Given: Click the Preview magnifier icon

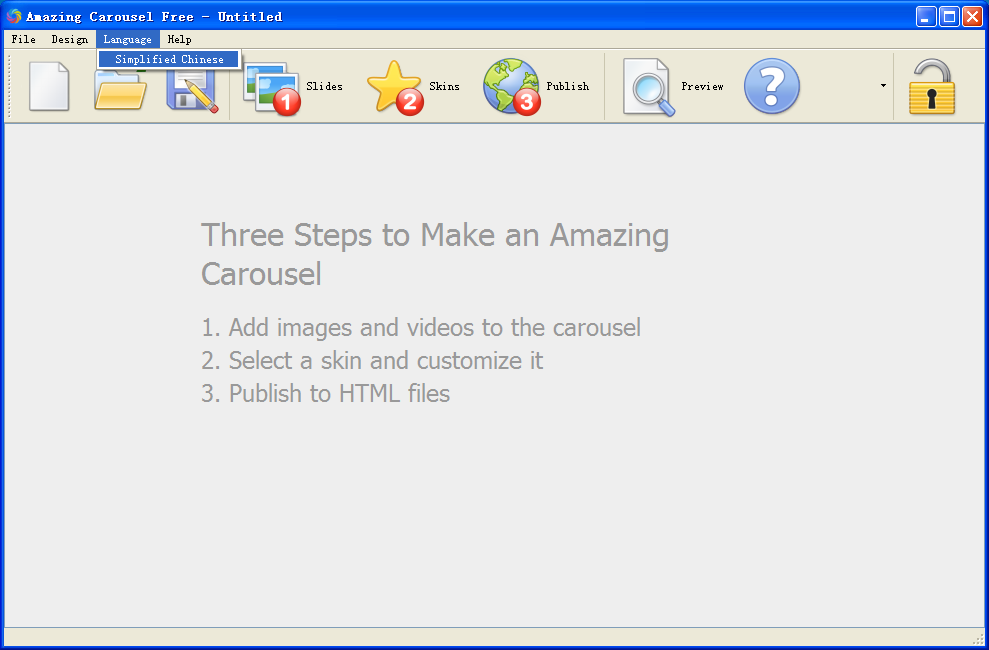Looking at the screenshot, I should click(648, 87).
